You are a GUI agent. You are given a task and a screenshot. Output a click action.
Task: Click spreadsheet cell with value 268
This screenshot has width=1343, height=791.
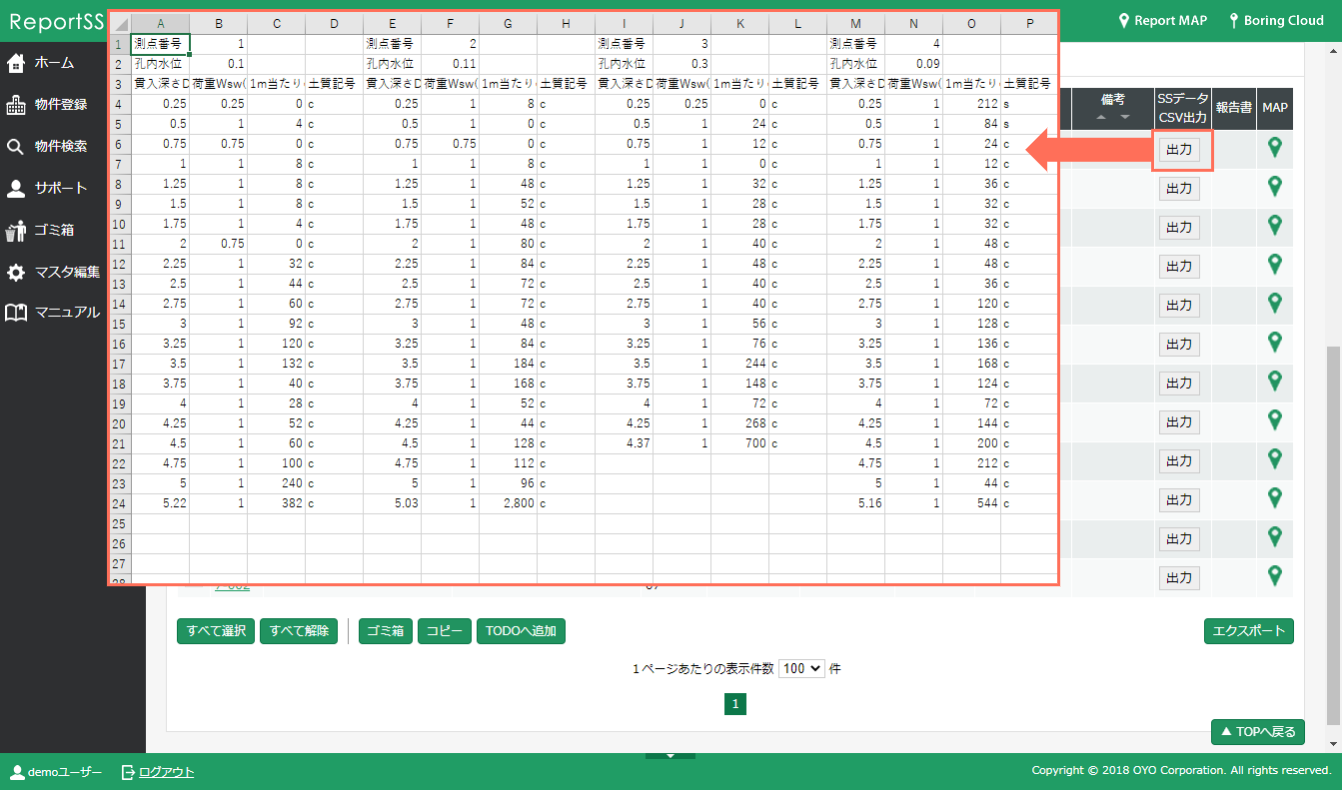(740, 424)
